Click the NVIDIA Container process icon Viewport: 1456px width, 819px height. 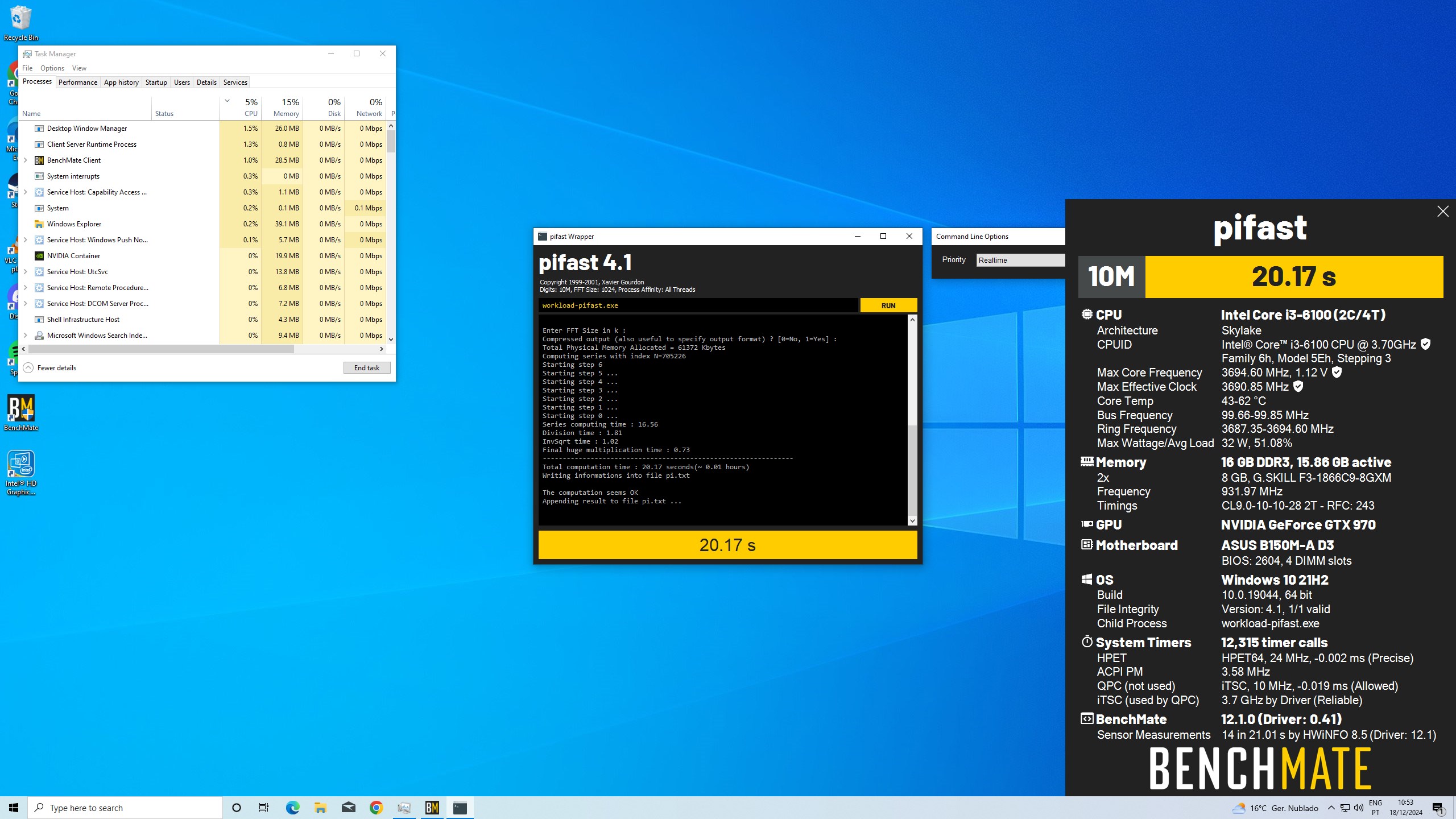(x=39, y=256)
